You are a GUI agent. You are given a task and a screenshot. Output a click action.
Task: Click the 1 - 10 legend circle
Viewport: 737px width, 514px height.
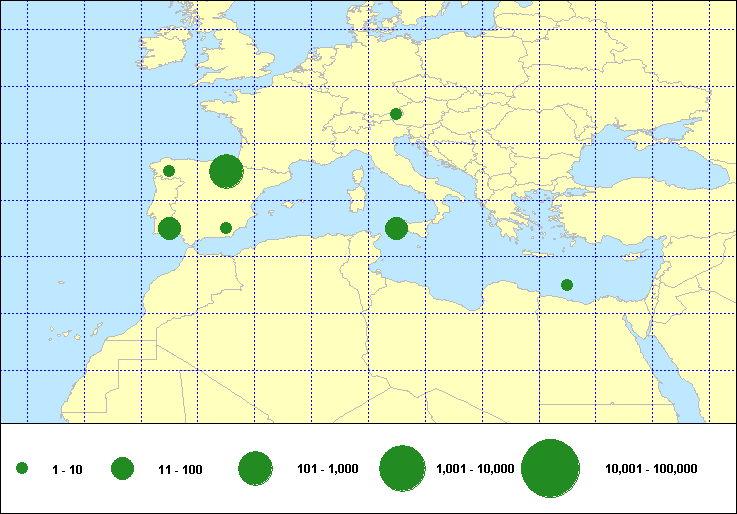click(22, 469)
